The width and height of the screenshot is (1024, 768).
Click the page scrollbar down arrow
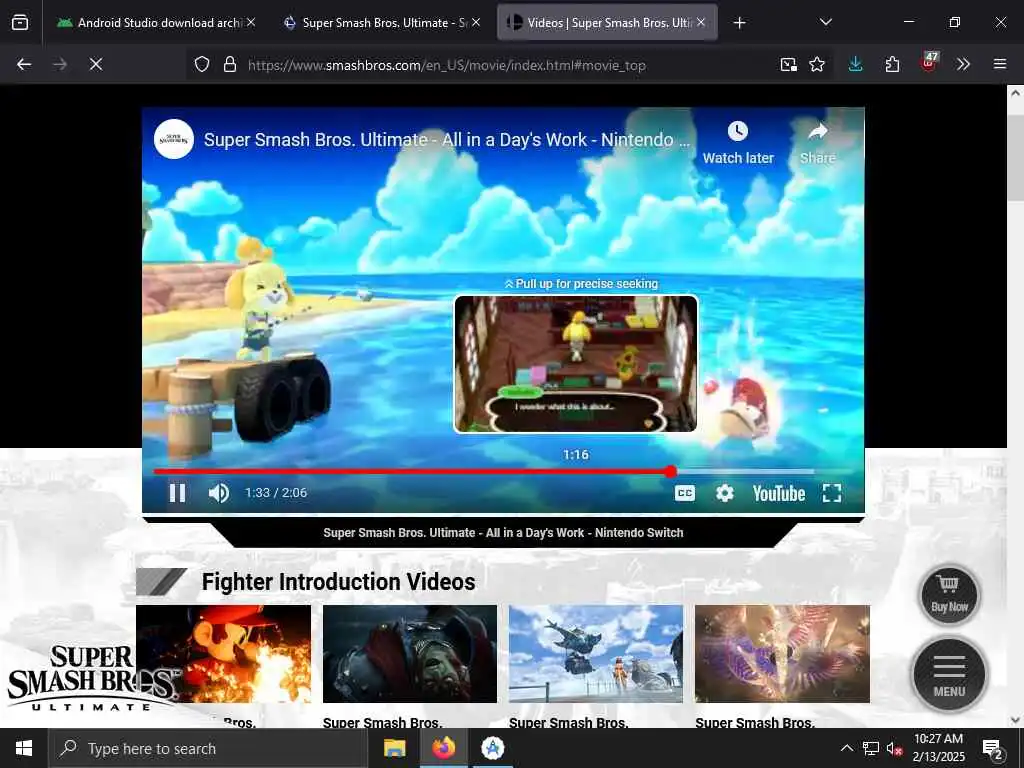coord(1016,719)
